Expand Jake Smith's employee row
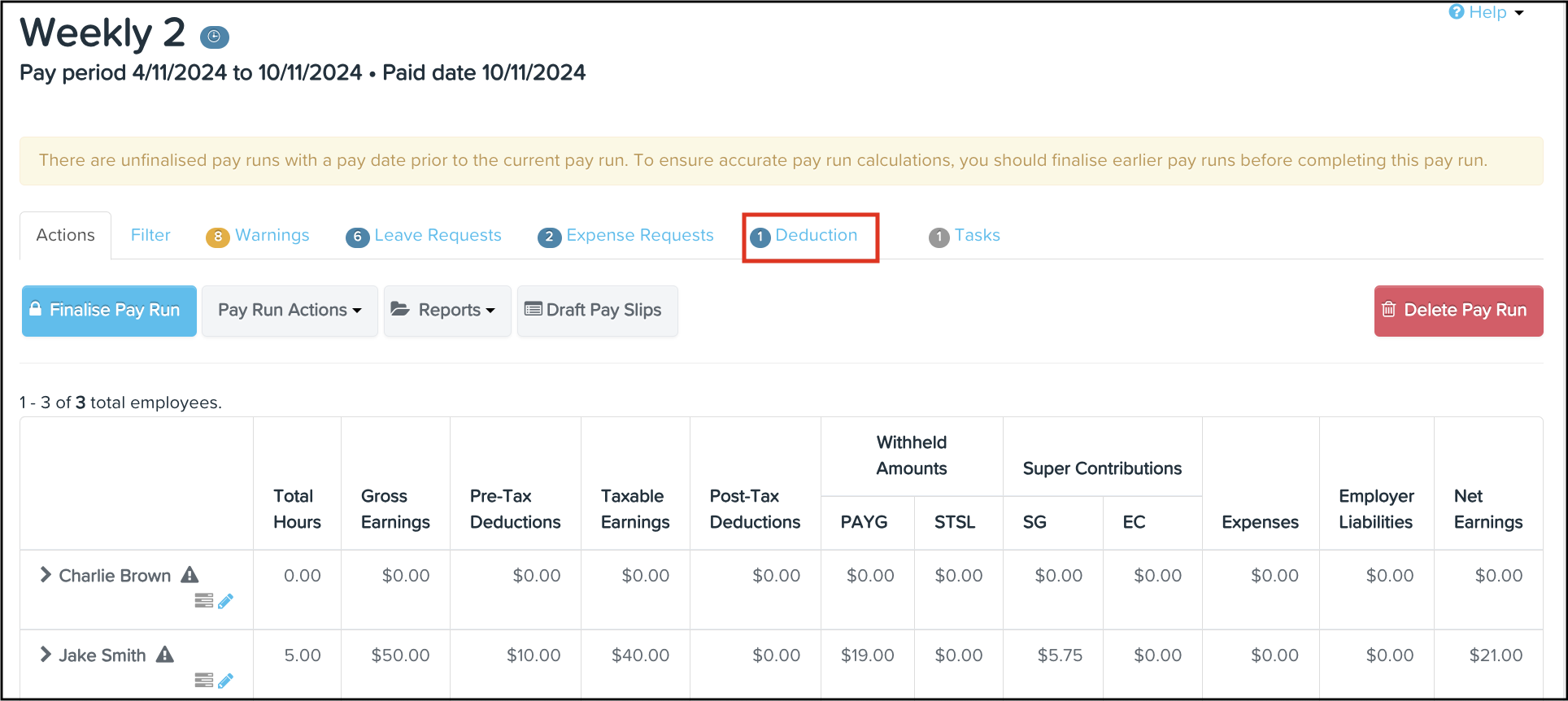This screenshot has width=1568, height=701. click(46, 655)
